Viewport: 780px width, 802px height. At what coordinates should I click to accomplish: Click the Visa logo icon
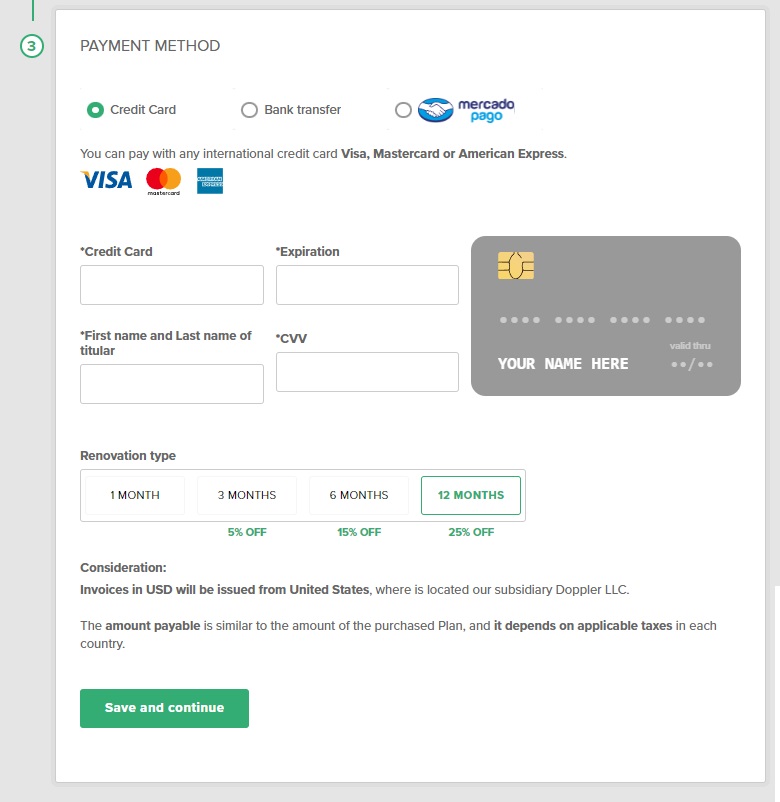click(106, 180)
